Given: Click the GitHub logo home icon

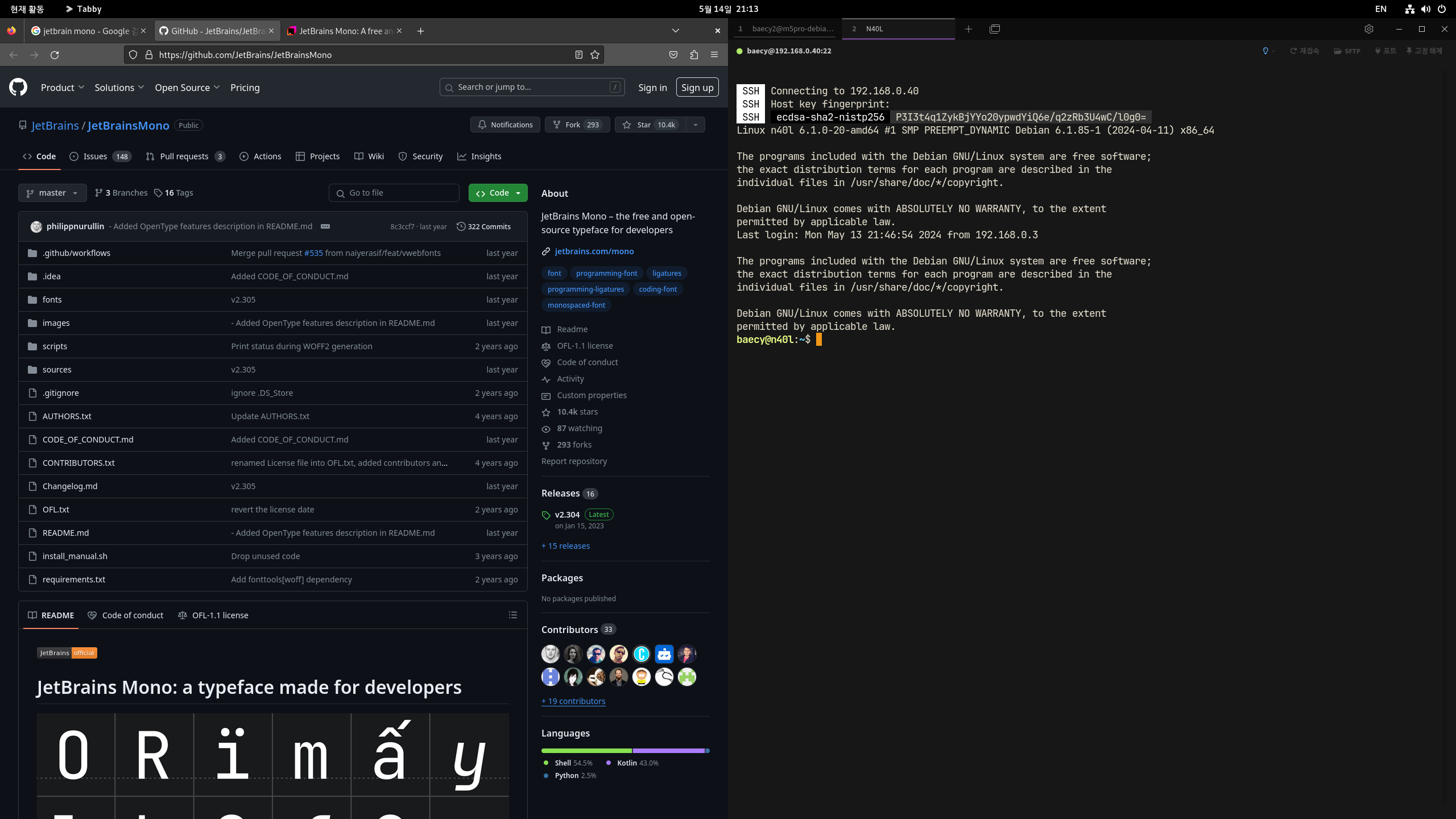Looking at the screenshot, I should (x=18, y=87).
